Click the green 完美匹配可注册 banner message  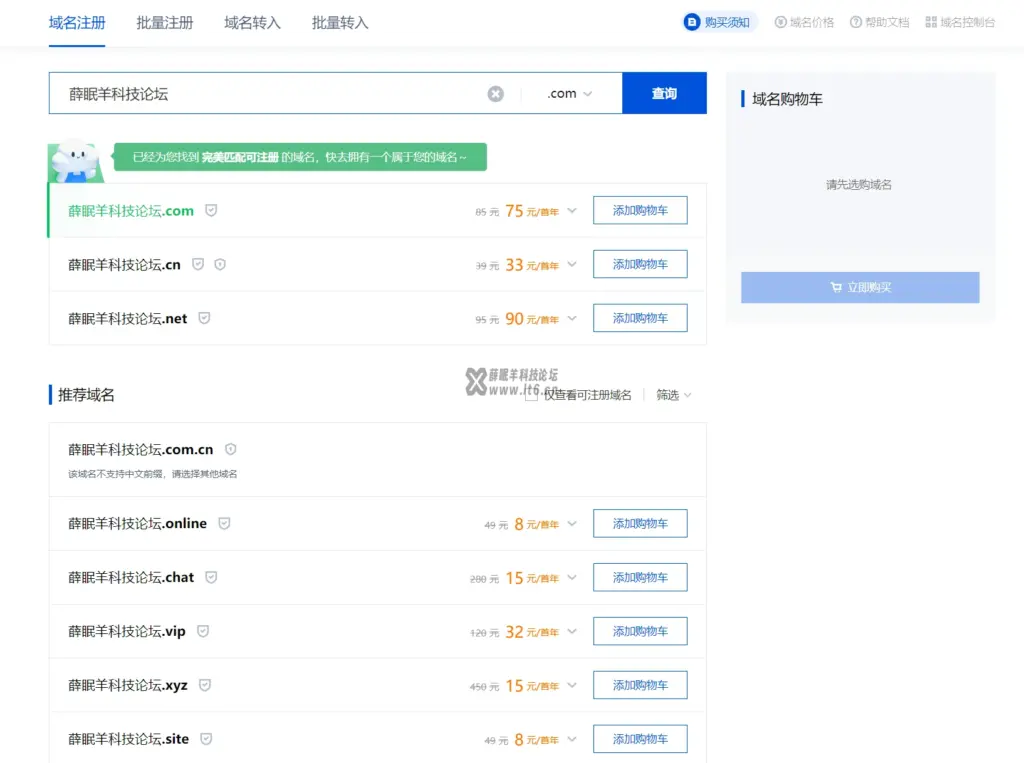click(300, 157)
